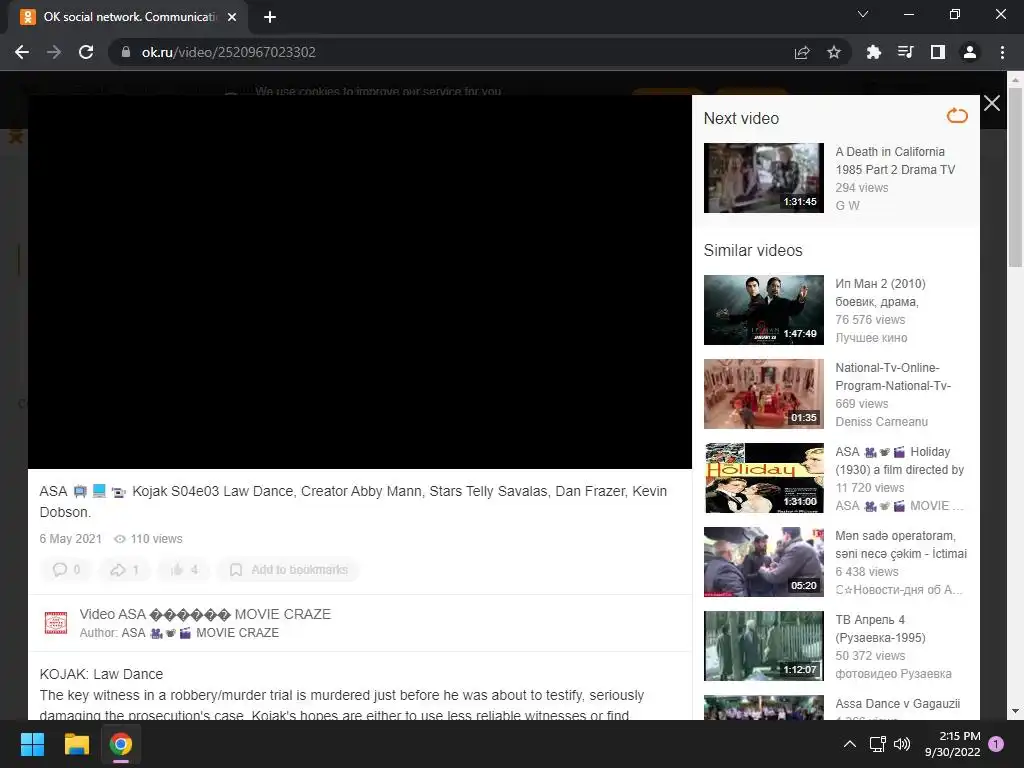Image resolution: width=1024 pixels, height=768 pixels.
Task: Toggle the browser side panel icon
Action: [x=937, y=52]
